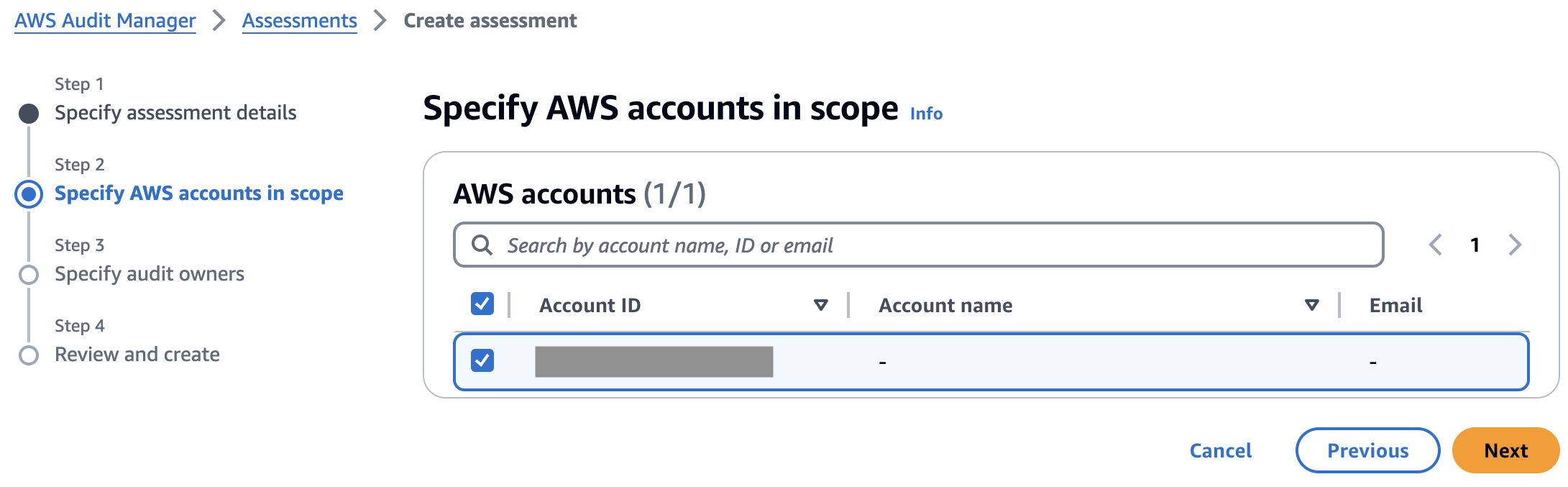This screenshot has height=487, width=1568.
Task: Deselect the single AWS account row checkbox
Action: coord(483,360)
